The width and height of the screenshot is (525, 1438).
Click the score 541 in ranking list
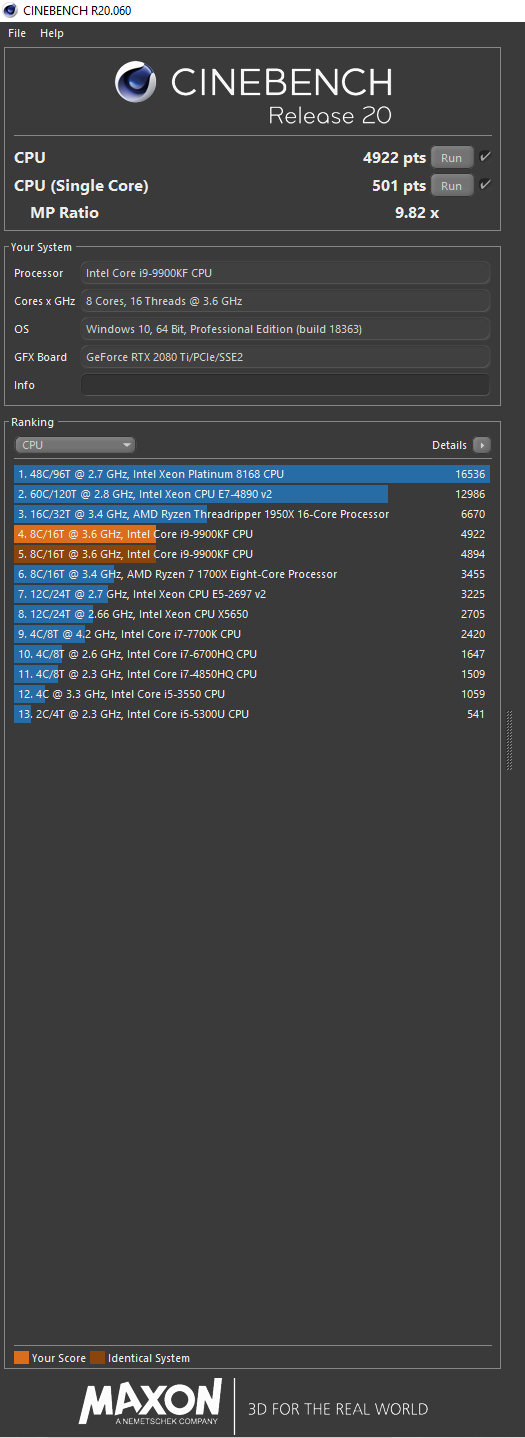476,714
